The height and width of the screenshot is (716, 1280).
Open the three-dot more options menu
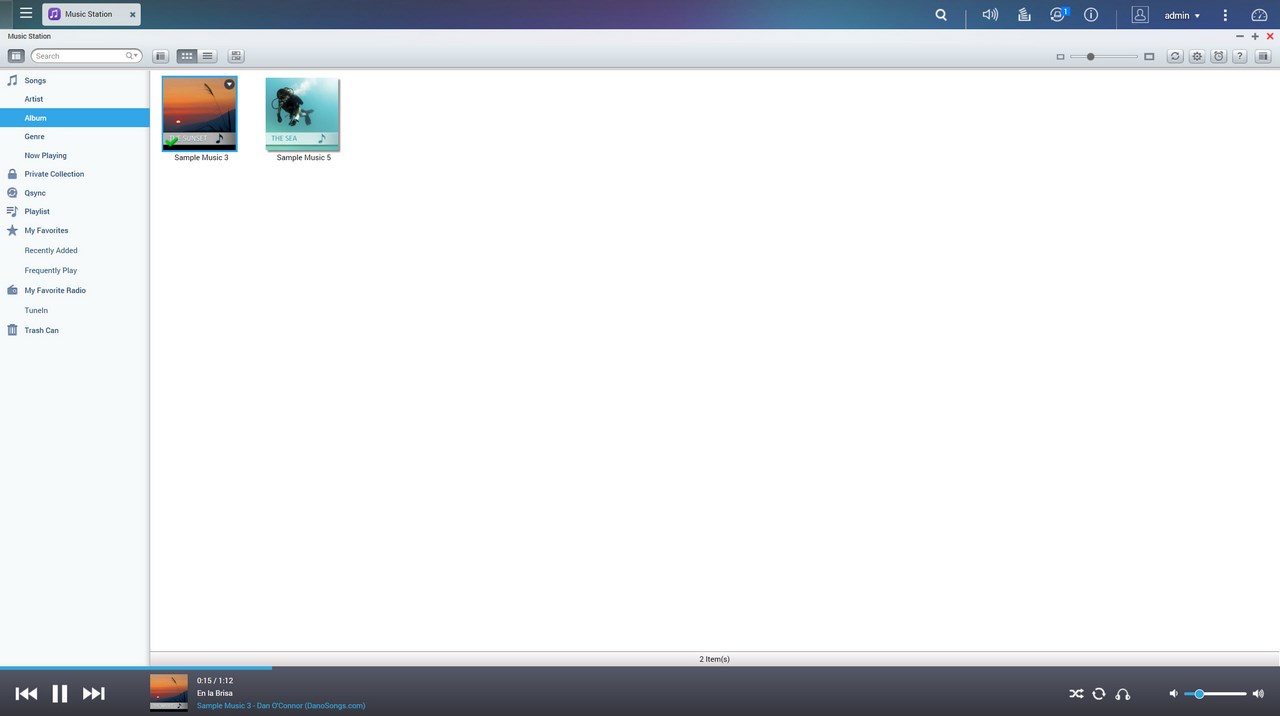coord(1225,15)
